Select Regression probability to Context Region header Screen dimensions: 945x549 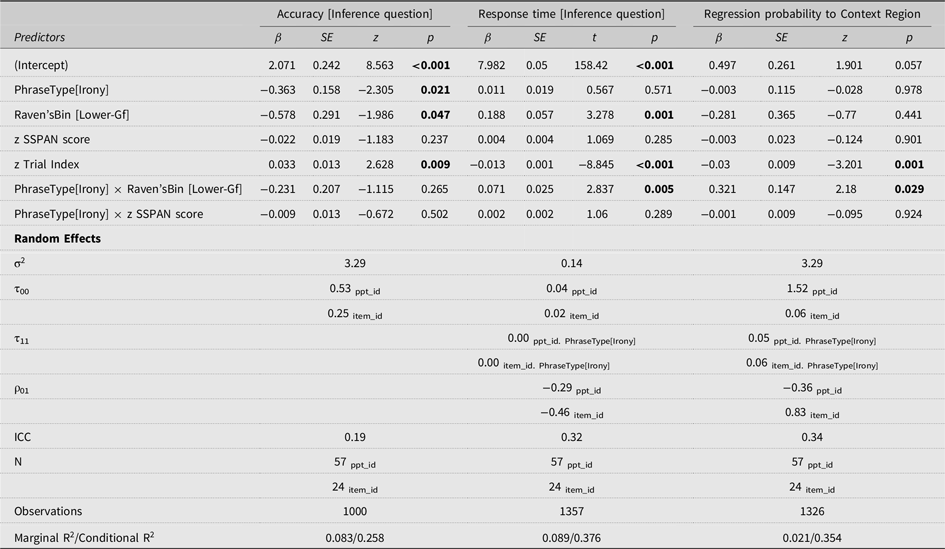pyautogui.click(x=812, y=14)
